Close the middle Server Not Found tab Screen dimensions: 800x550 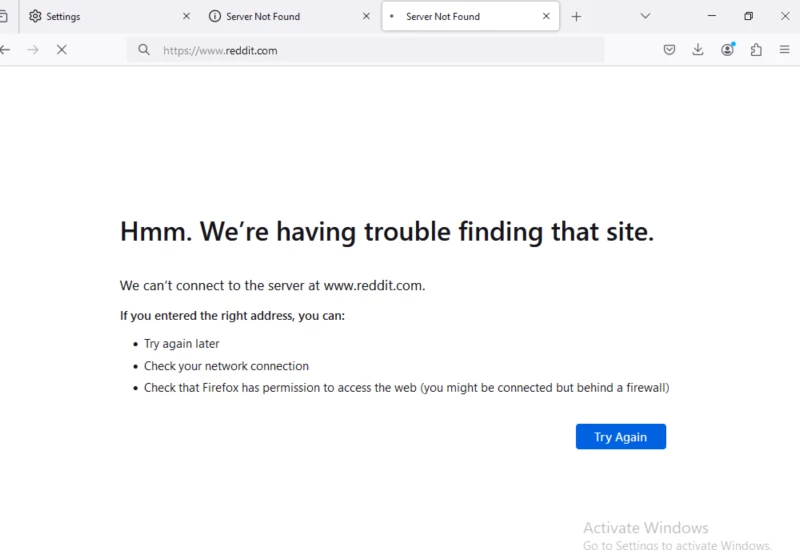(x=366, y=16)
